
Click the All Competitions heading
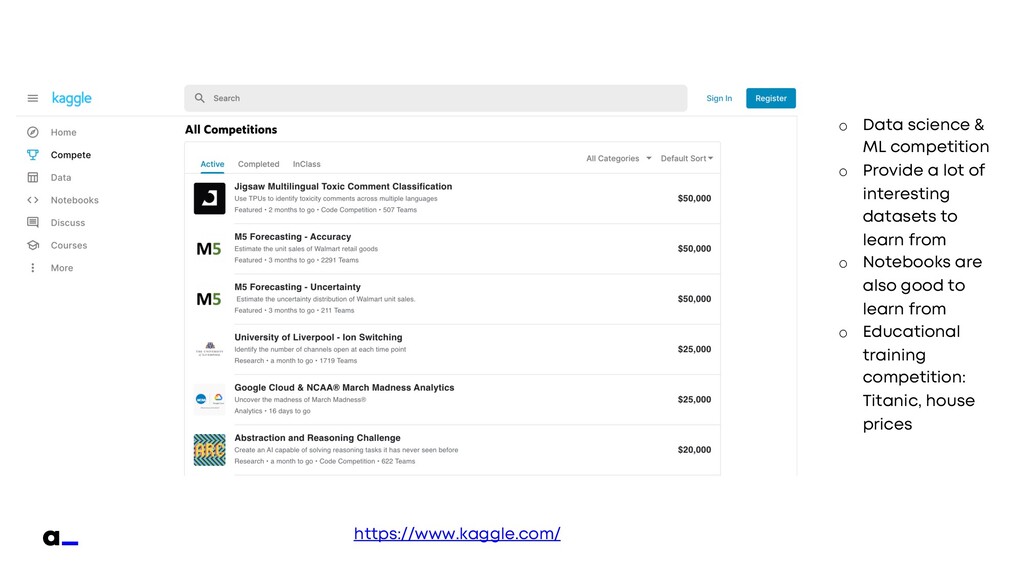pyautogui.click(x=231, y=130)
